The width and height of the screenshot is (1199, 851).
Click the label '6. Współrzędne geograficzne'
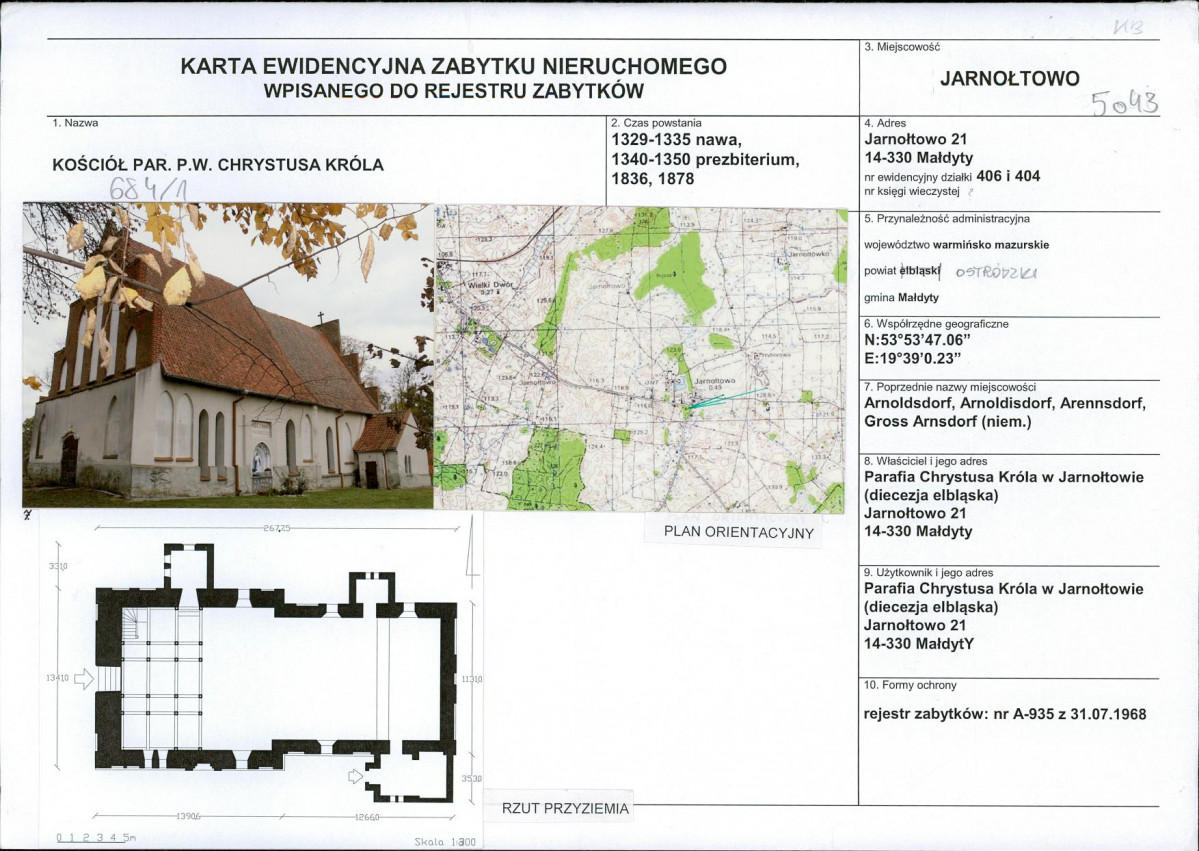coord(937,324)
